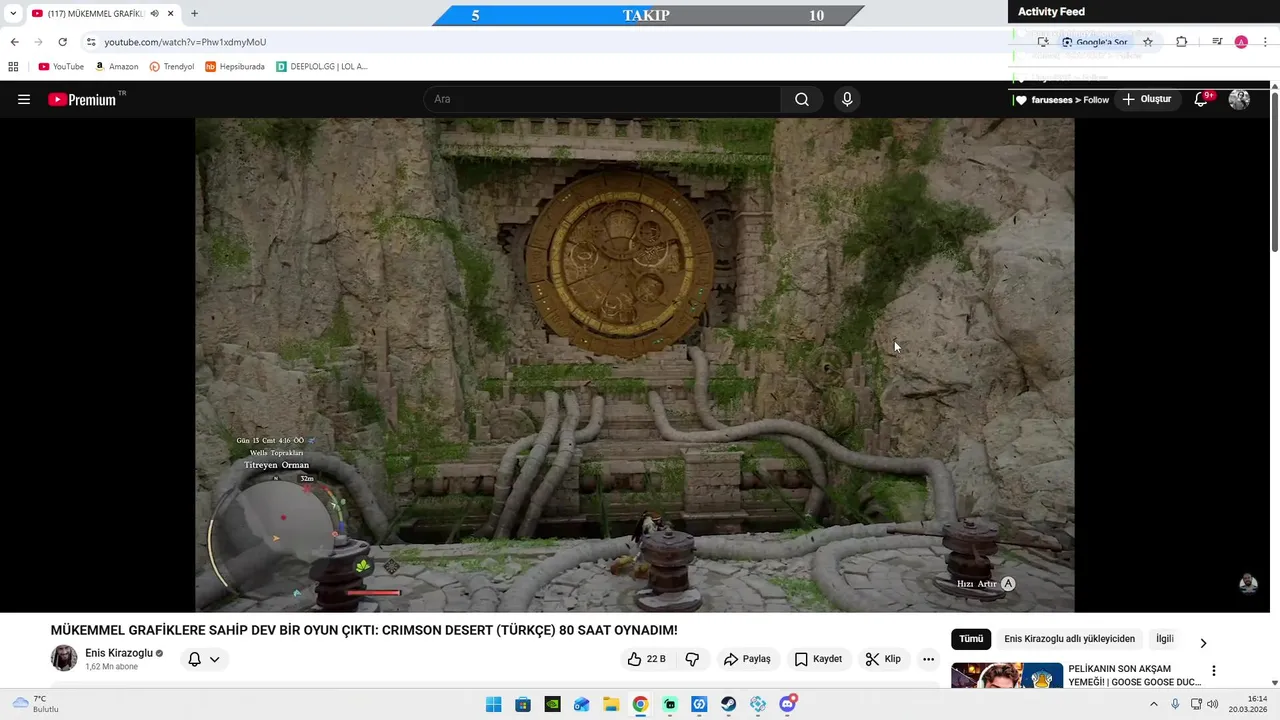Open site information icon in address bar
1280x720 pixels.
tap(91, 42)
